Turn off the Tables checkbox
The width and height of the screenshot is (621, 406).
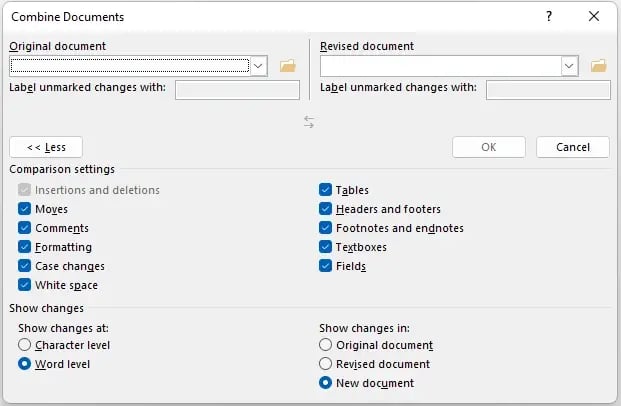(x=326, y=190)
